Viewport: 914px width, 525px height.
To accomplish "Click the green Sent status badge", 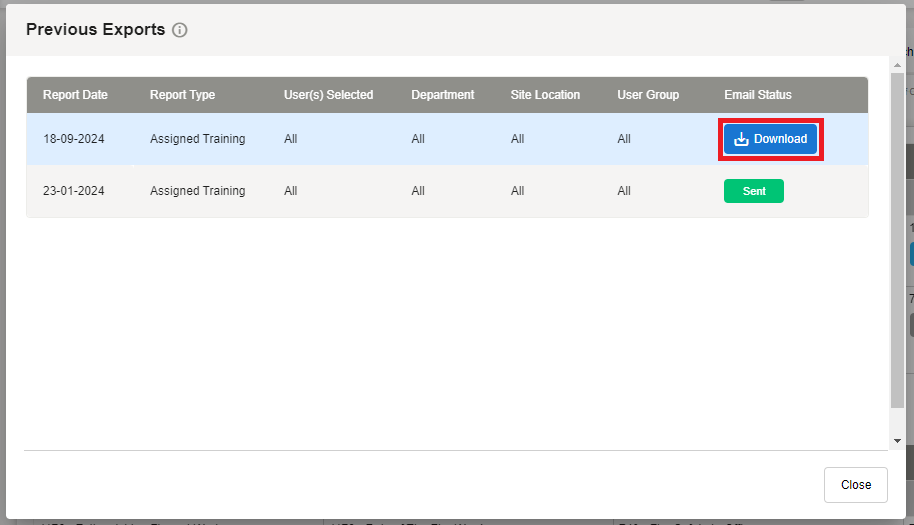I will (753, 191).
